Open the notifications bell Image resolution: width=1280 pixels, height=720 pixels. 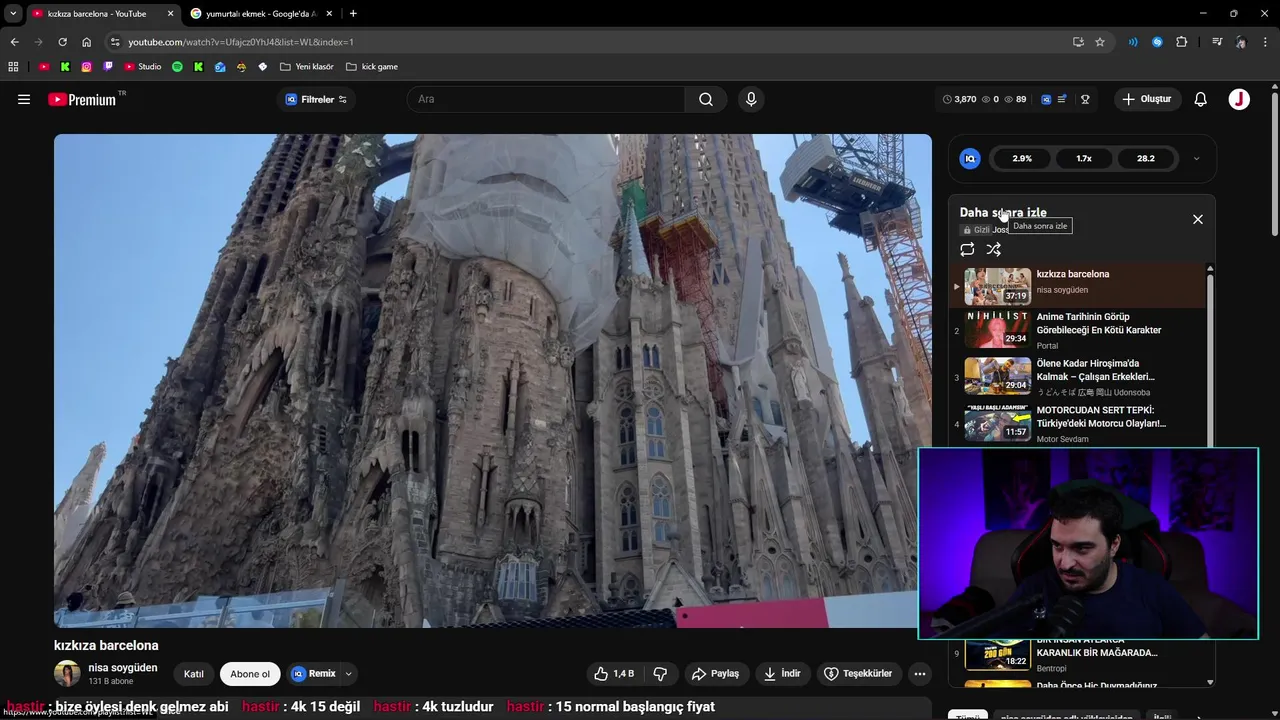click(1201, 99)
